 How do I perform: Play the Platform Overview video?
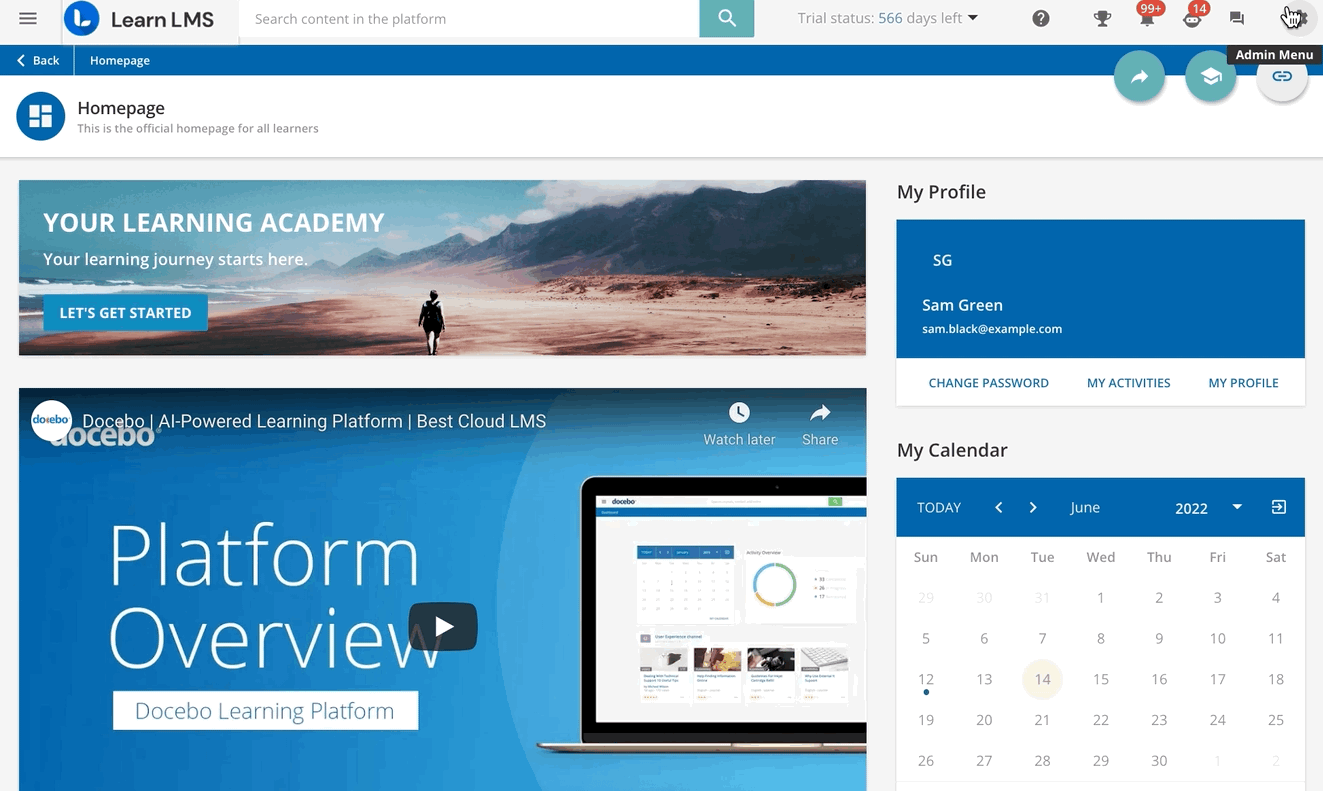[x=443, y=627]
